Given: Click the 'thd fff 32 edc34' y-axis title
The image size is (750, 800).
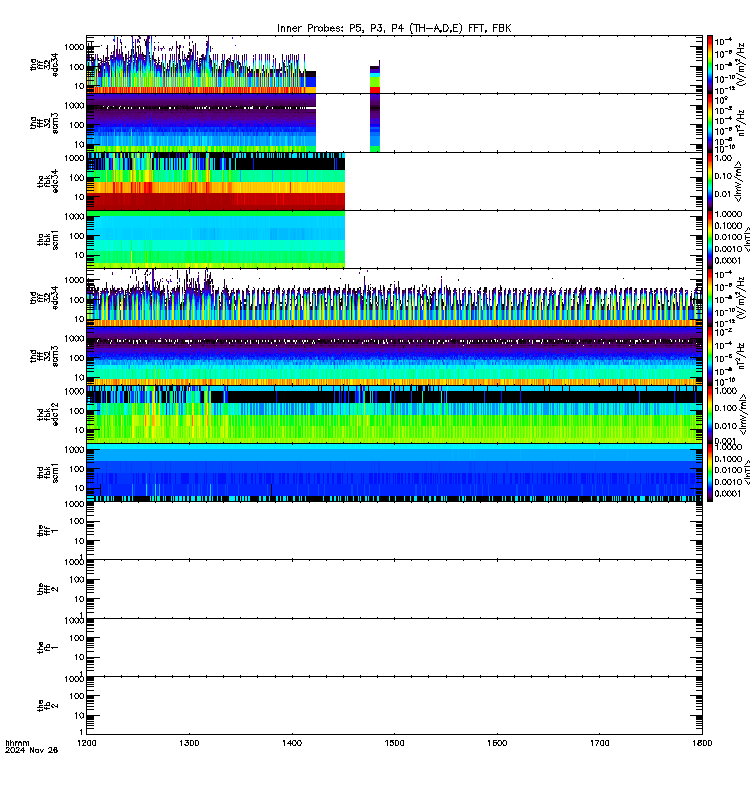Looking at the screenshot, I should click(44, 298).
